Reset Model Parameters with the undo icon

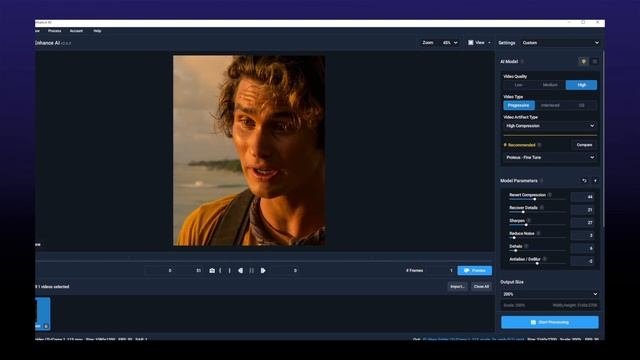[584, 181]
